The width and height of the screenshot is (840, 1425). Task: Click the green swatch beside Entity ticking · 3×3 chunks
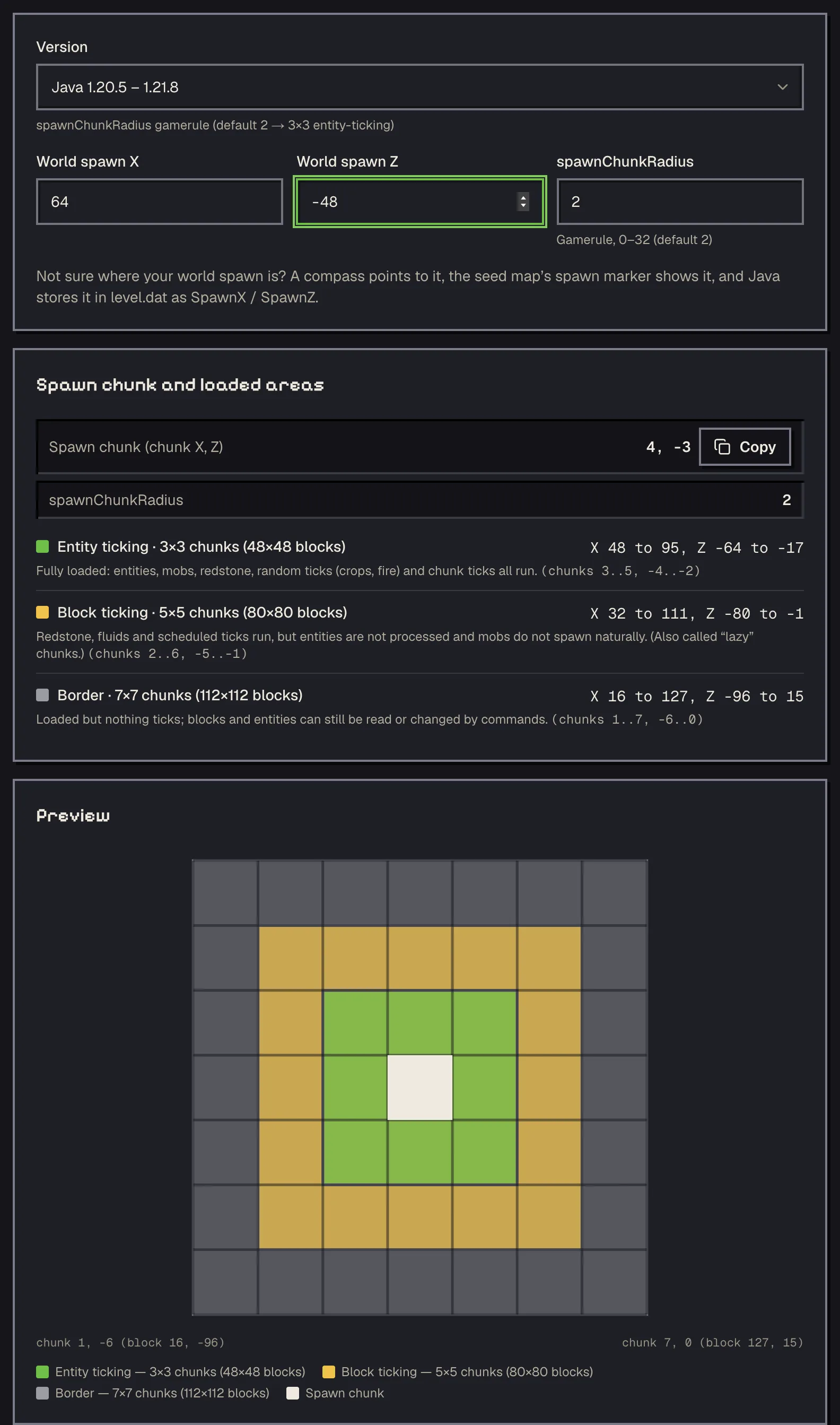42,546
